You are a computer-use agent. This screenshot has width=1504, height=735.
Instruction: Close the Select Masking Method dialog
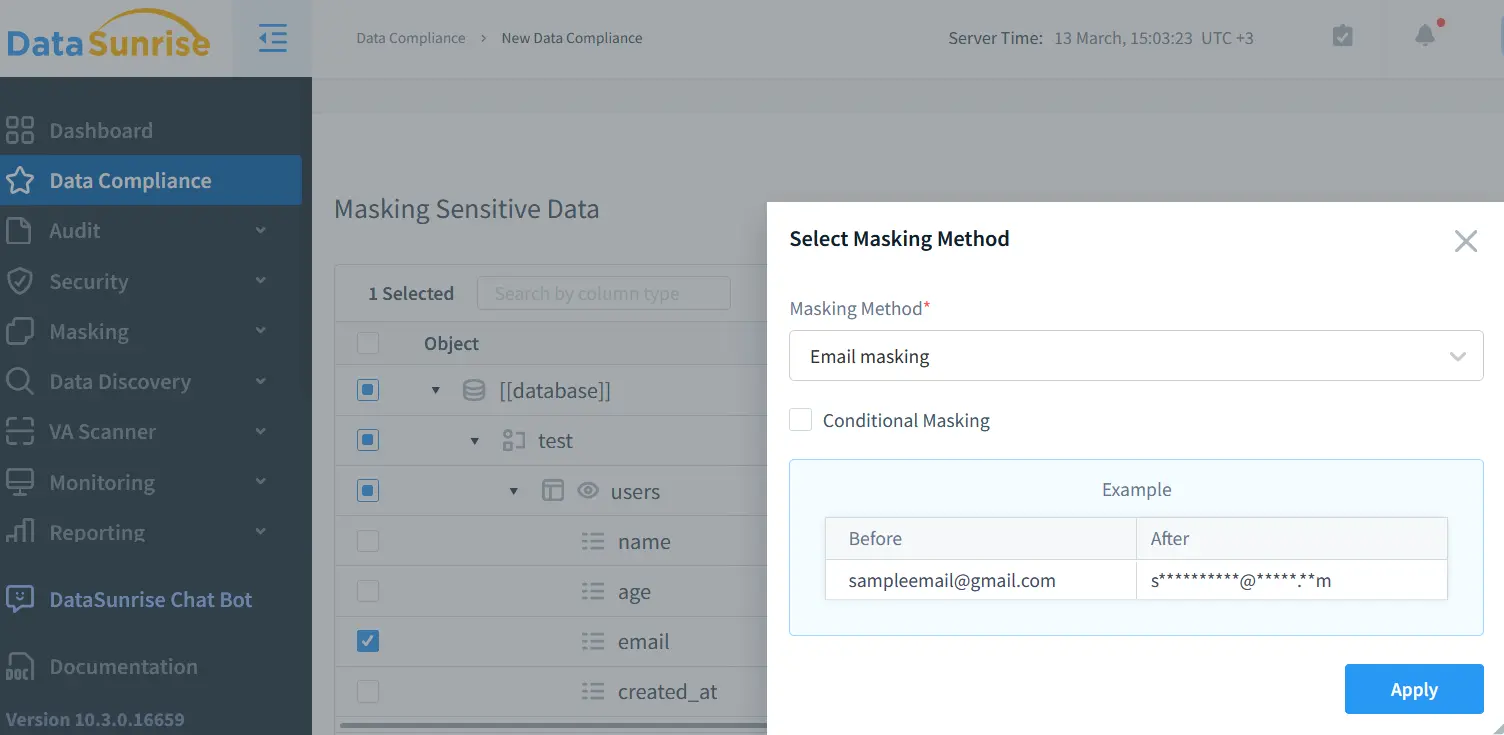(1465, 241)
